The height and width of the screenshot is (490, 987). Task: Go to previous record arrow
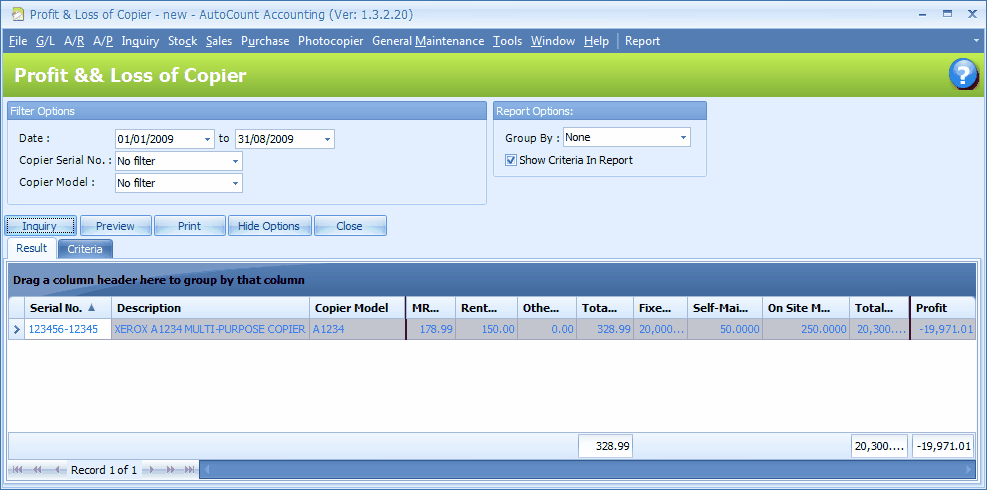[x=59, y=470]
